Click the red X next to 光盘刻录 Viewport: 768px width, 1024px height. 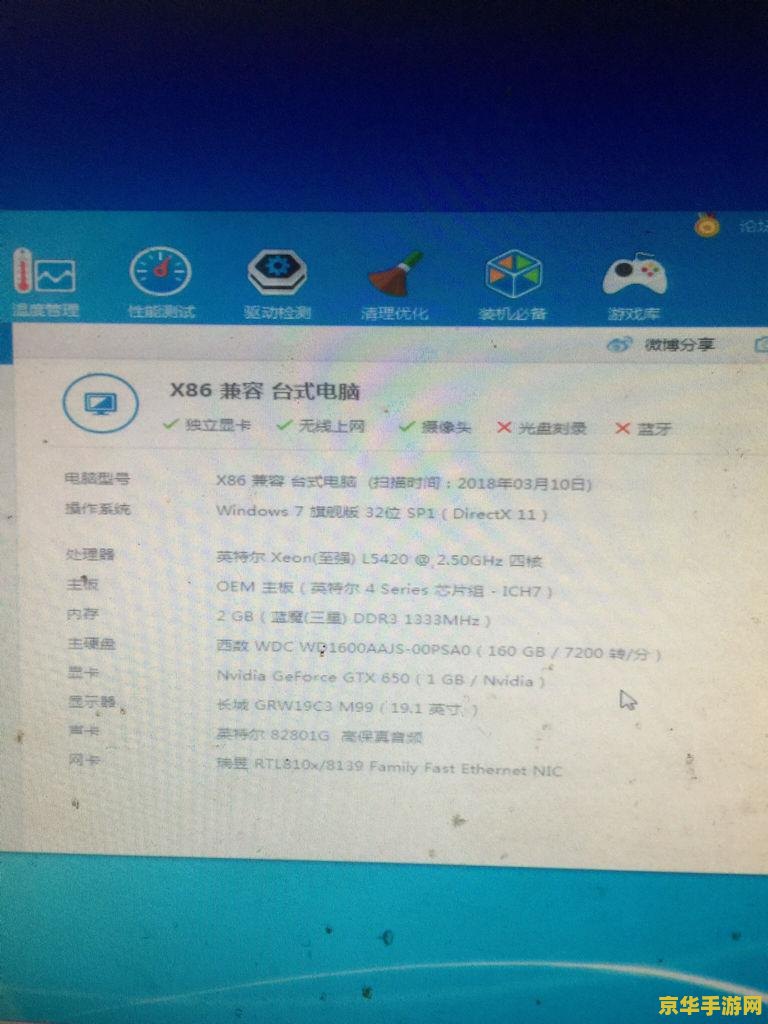point(504,427)
